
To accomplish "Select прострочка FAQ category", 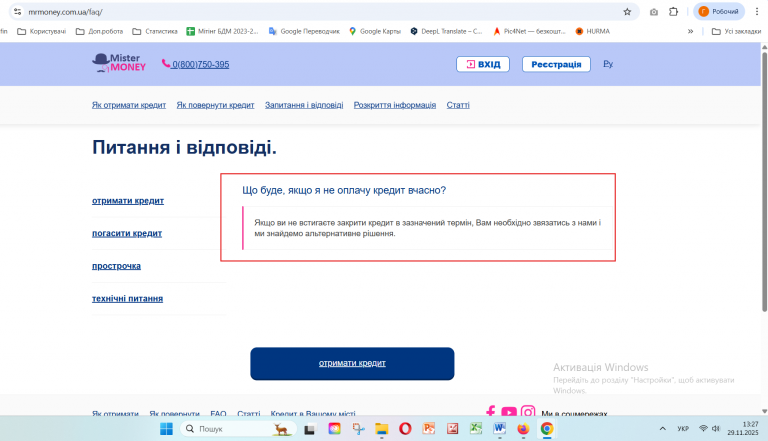I will tap(116, 266).
